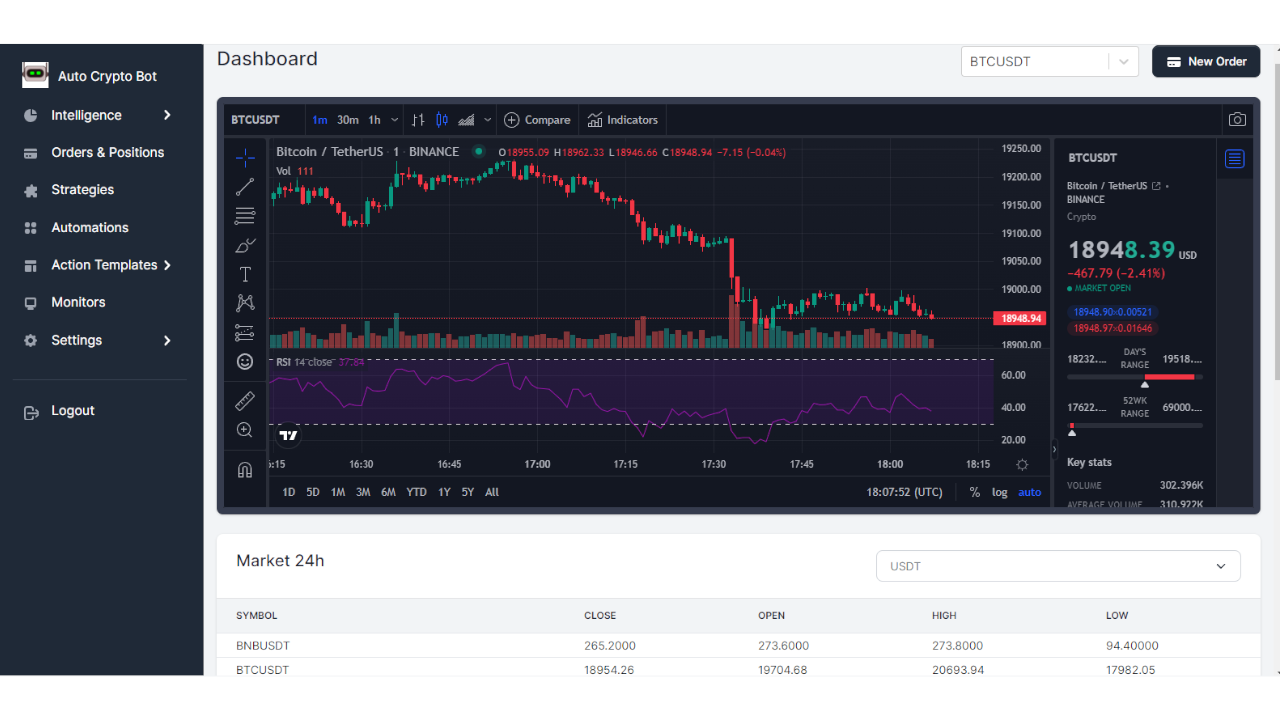Screen dimensions: 1280x720
Task: Open the time interval dropdown arrow
Action: [x=395, y=120]
